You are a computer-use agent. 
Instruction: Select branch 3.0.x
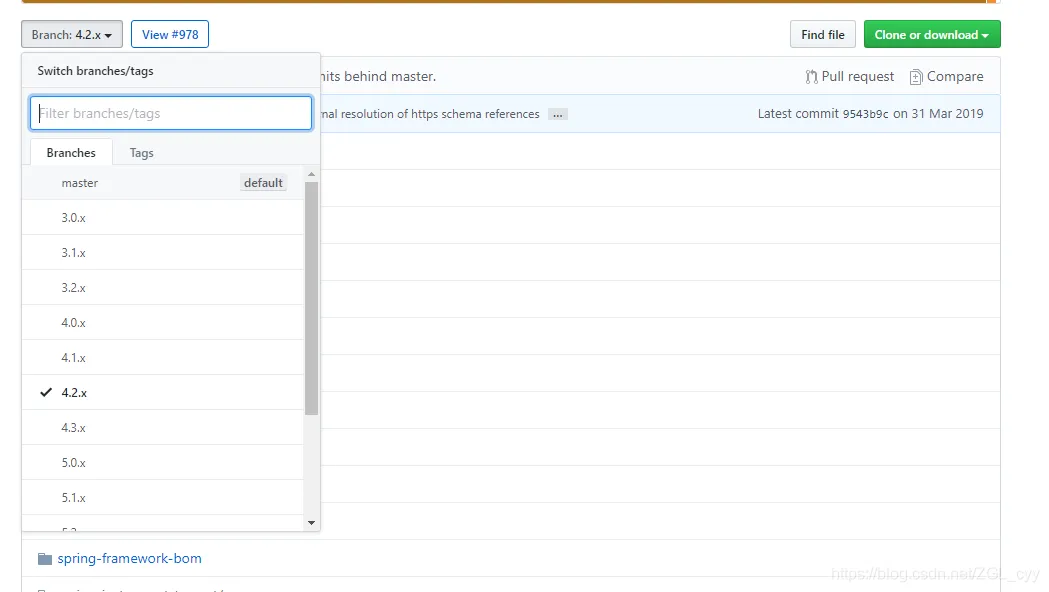[74, 218]
